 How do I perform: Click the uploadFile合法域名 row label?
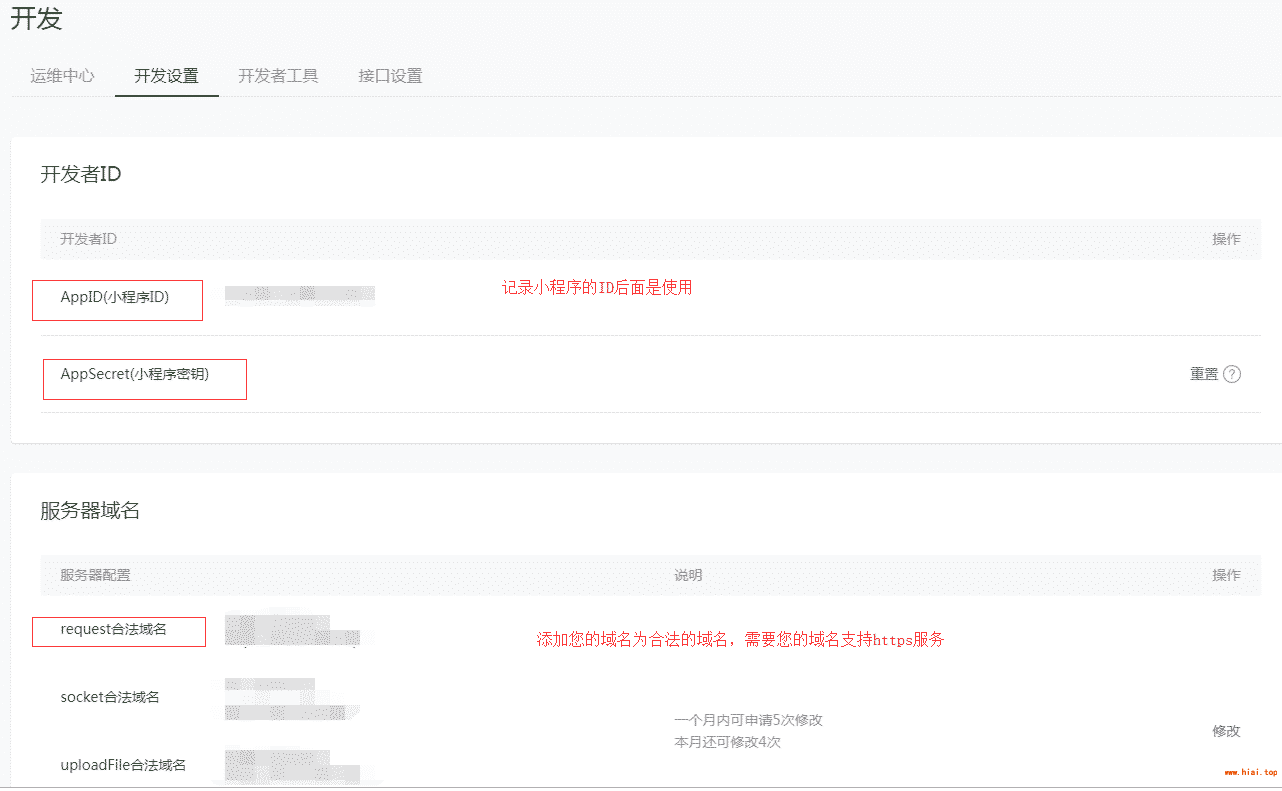coord(123,765)
